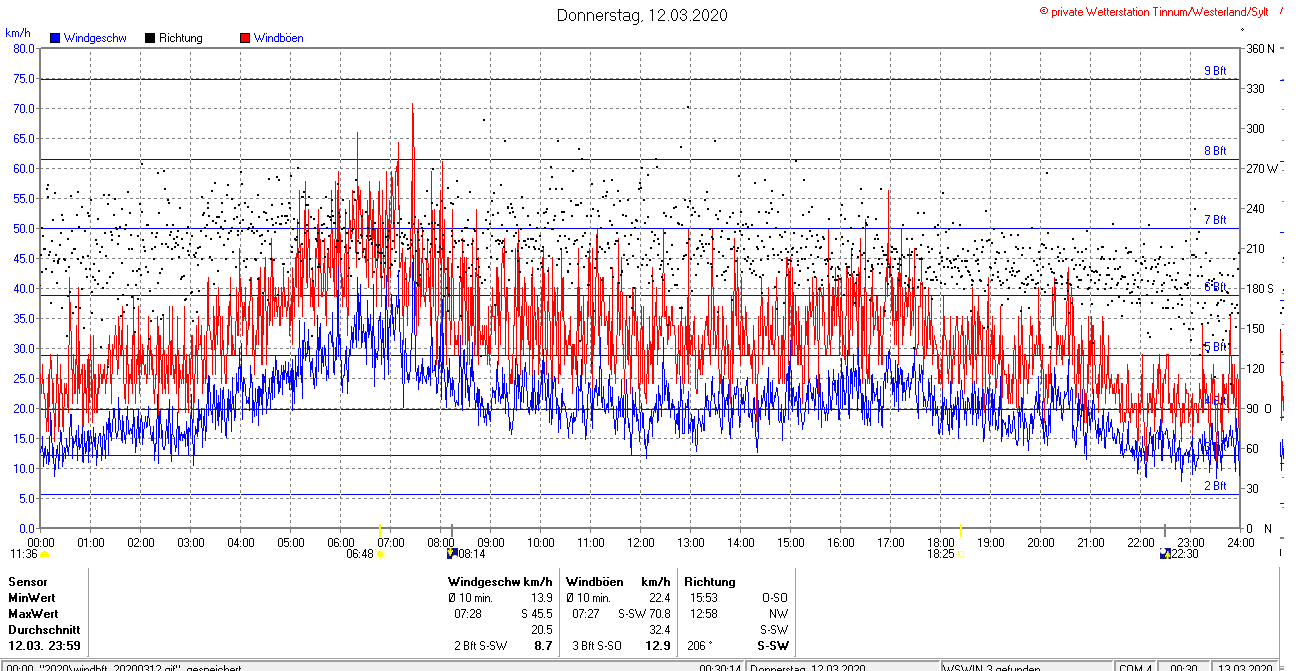
Task: Click the yellow sunrise marker at 06:48
Action: click(x=380, y=553)
